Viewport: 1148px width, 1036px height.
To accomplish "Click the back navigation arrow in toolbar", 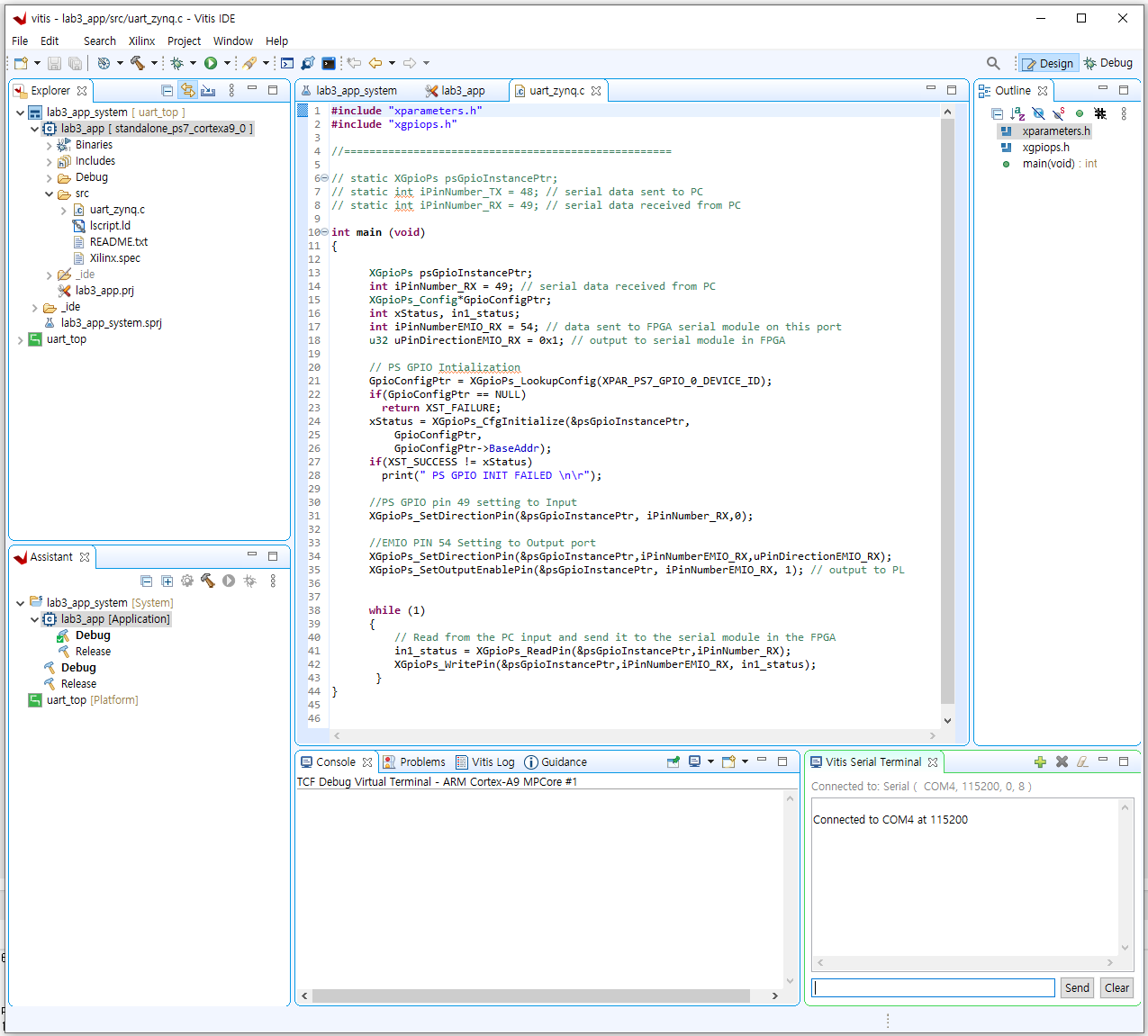I will point(375,63).
